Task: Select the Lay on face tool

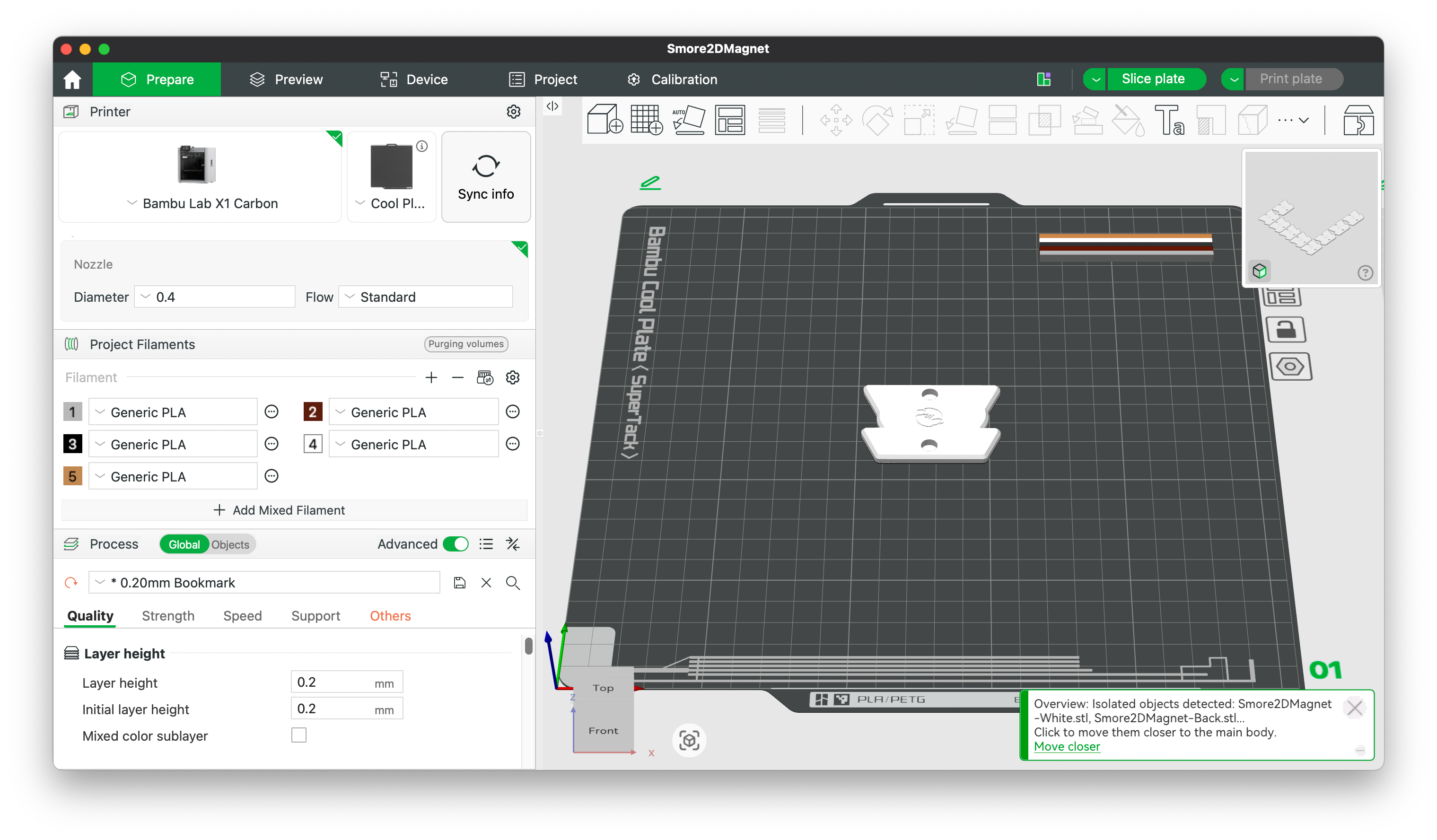Action: pos(962,120)
